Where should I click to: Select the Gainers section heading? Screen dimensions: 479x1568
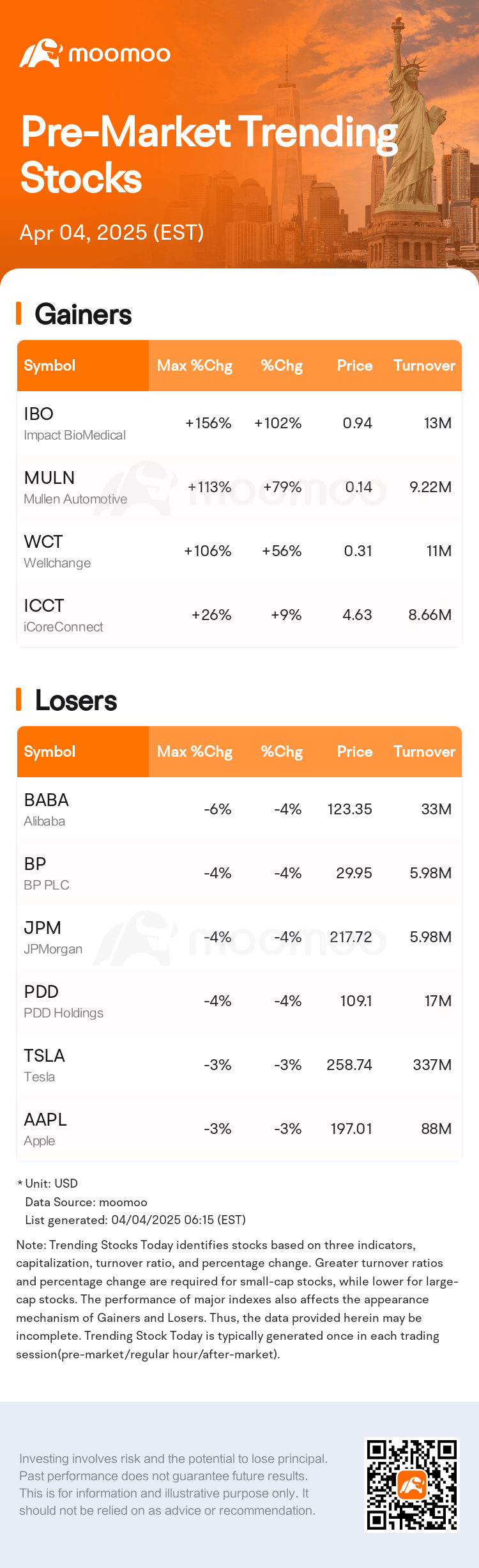pos(83,314)
